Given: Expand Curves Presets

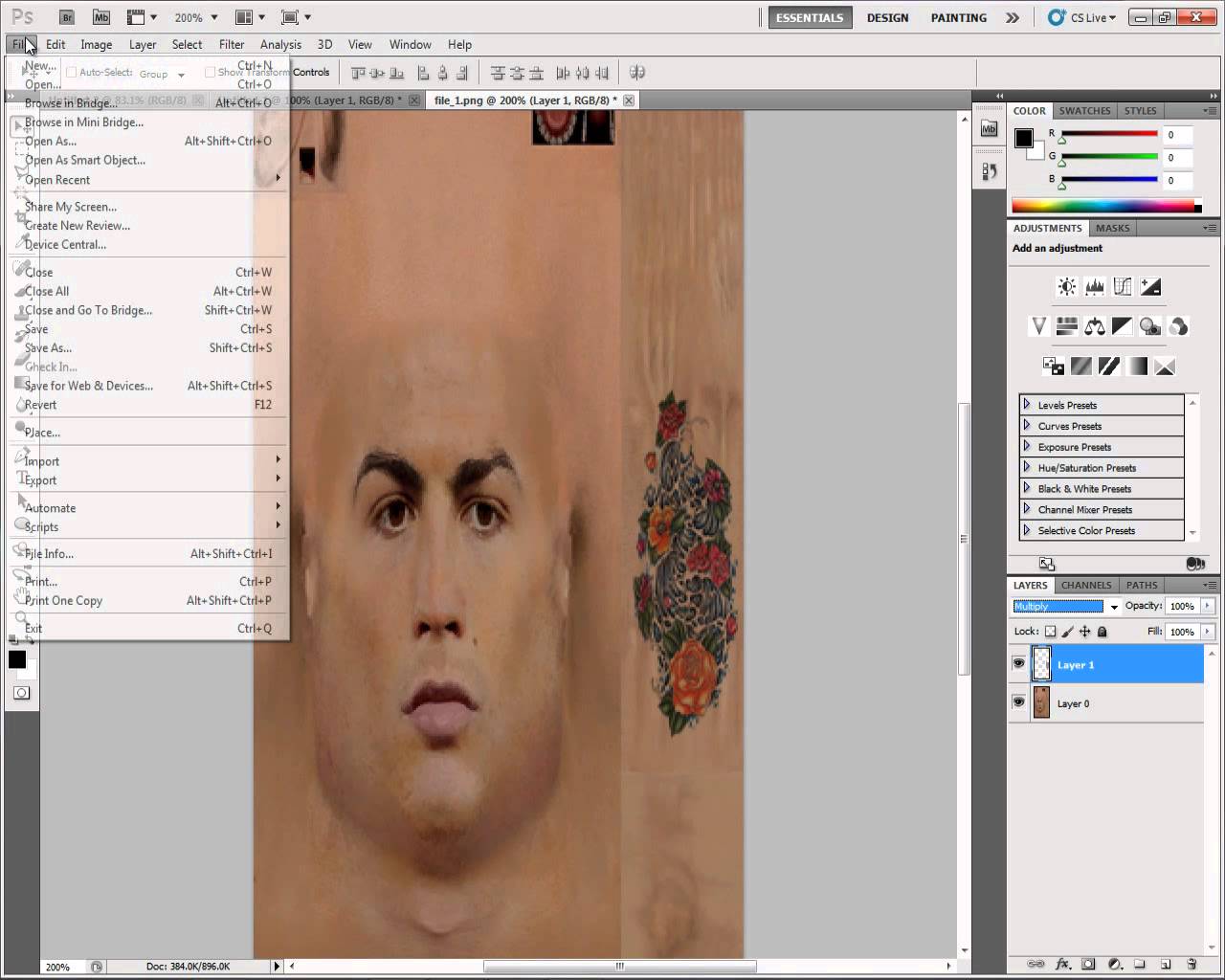Looking at the screenshot, I should coord(1027,425).
